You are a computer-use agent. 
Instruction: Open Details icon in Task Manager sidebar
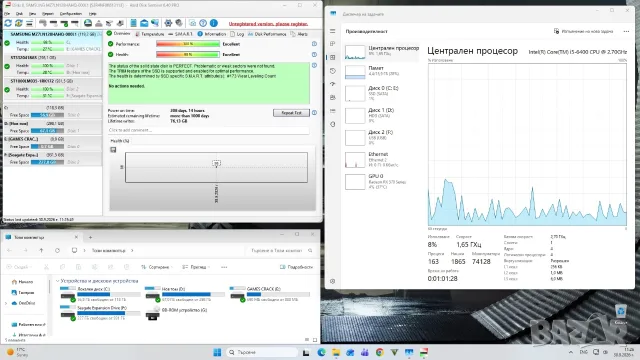click(333, 111)
